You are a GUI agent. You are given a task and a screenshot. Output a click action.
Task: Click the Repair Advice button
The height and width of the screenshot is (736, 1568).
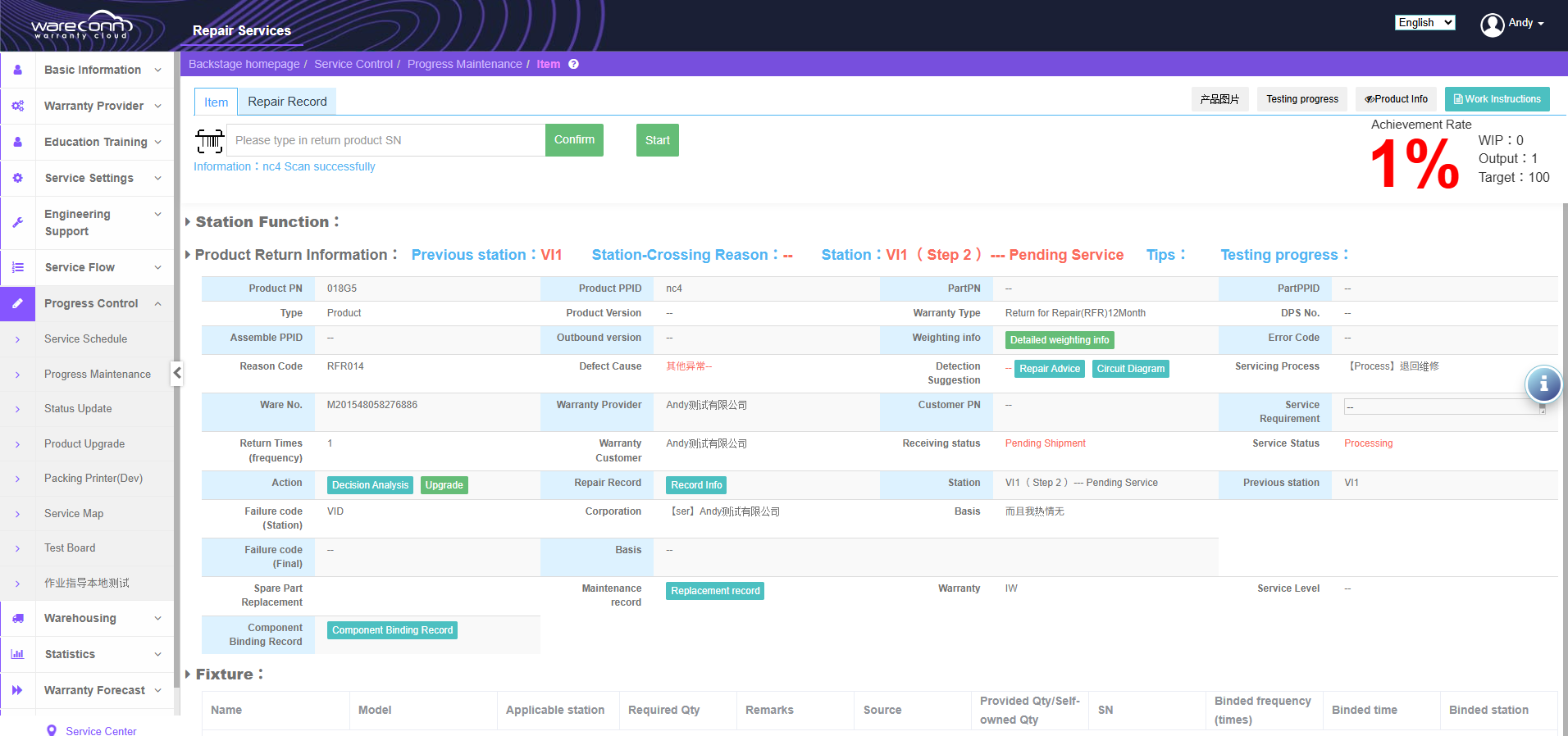coord(1050,369)
